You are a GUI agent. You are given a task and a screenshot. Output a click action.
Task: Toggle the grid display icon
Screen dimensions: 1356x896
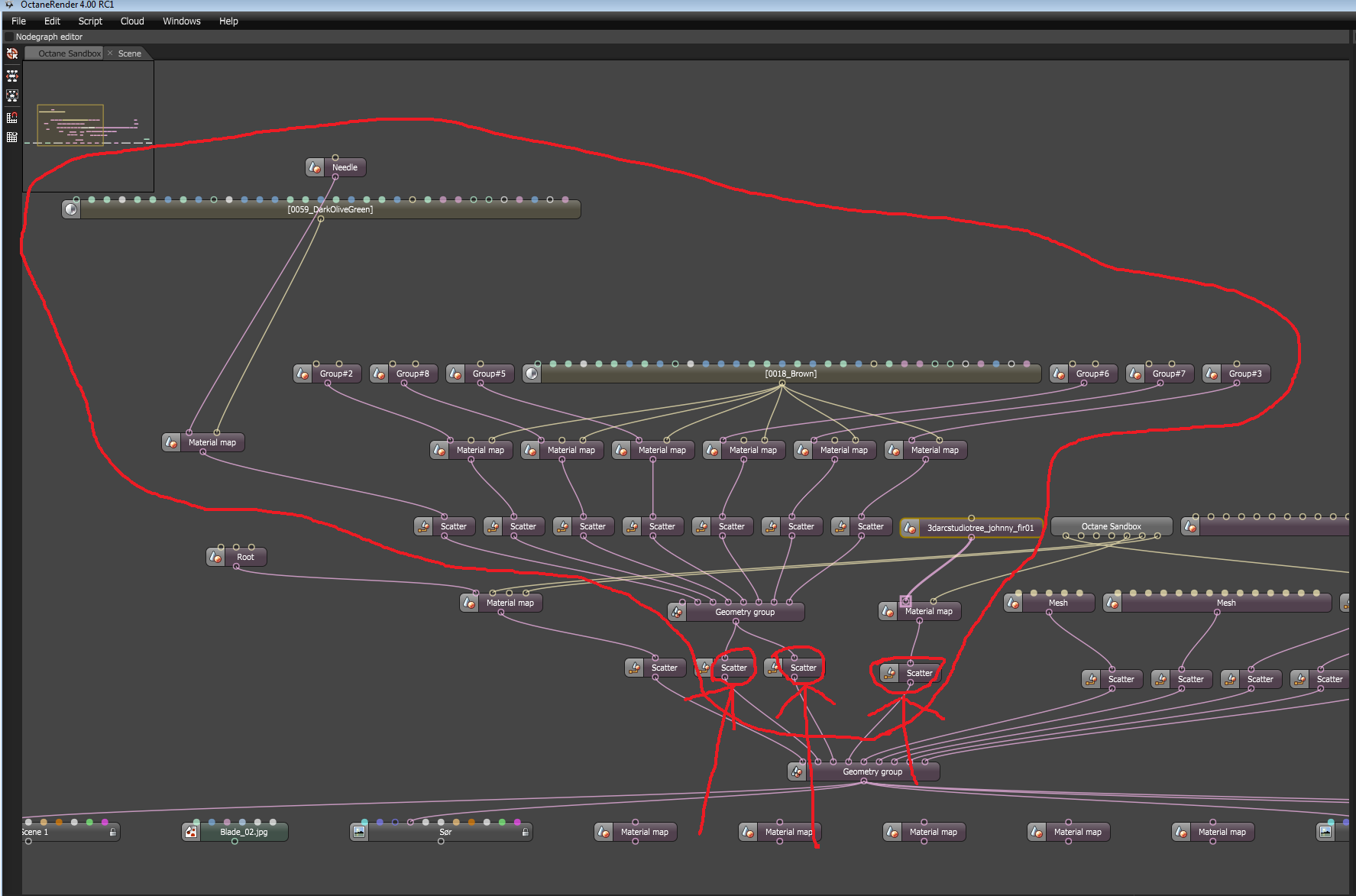tap(12, 137)
